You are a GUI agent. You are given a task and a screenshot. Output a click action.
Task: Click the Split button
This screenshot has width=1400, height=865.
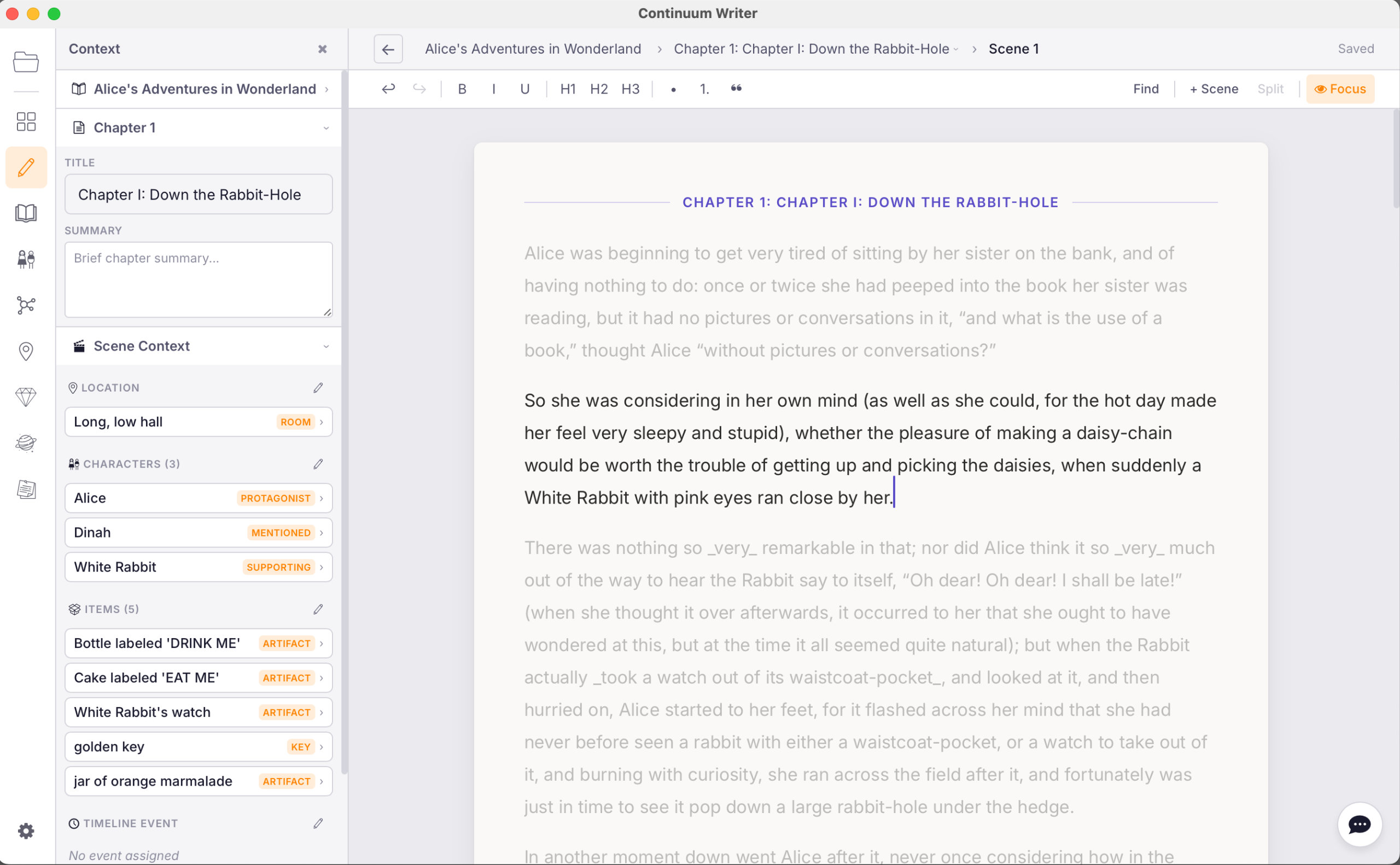pos(1270,89)
